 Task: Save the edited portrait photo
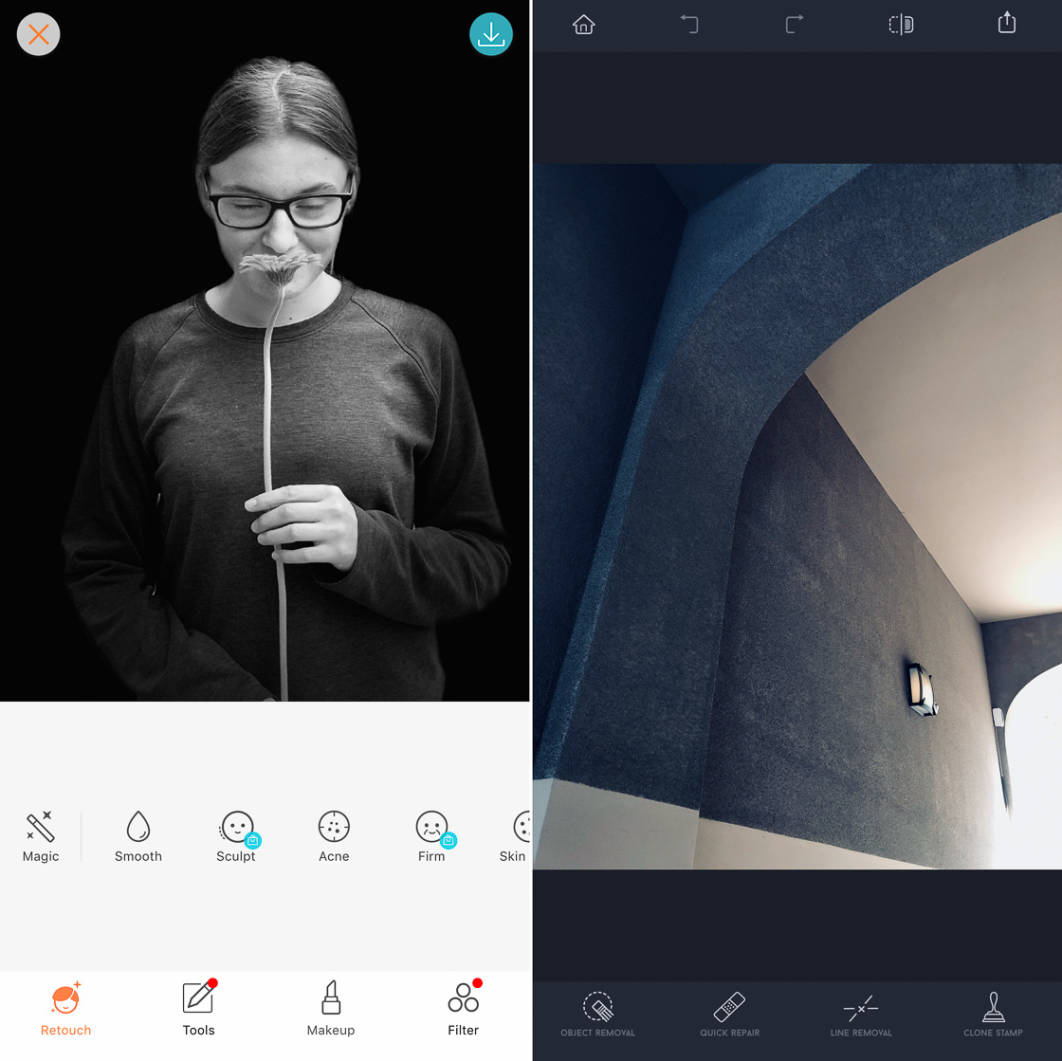pos(491,34)
